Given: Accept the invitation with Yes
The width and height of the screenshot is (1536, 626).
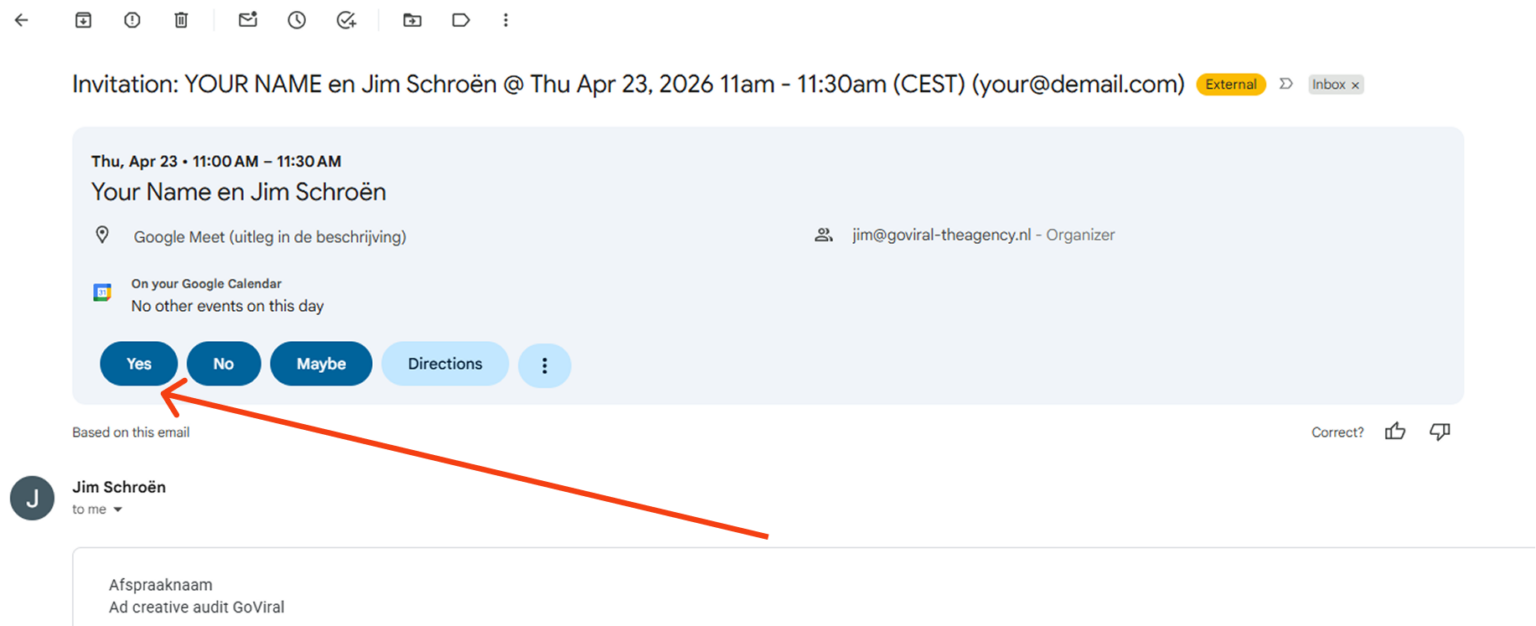Looking at the screenshot, I should (139, 364).
